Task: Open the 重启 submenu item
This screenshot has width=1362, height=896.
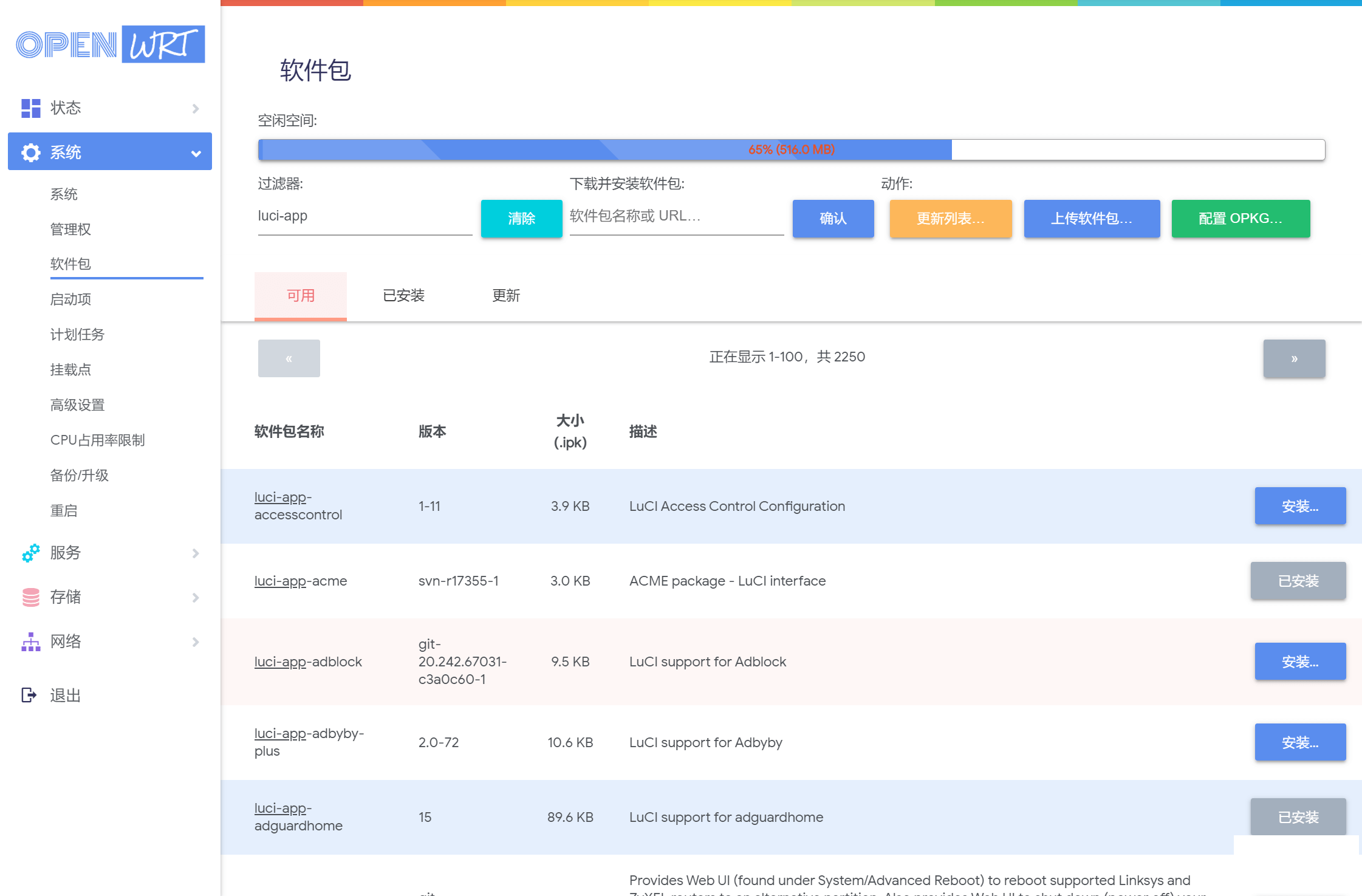Action: 64,511
